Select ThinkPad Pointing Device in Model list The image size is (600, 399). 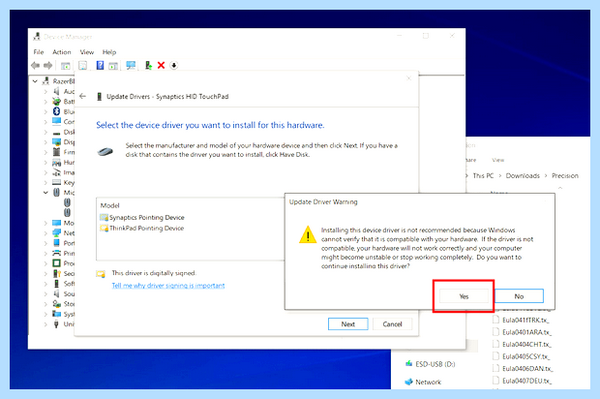[x=142, y=228]
